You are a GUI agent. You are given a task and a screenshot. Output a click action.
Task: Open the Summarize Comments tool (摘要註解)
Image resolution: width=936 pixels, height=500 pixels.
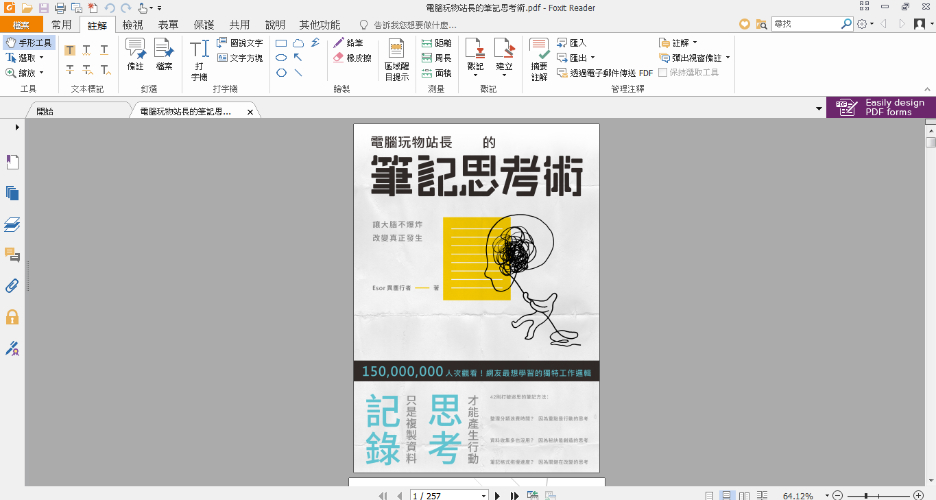[x=539, y=60]
